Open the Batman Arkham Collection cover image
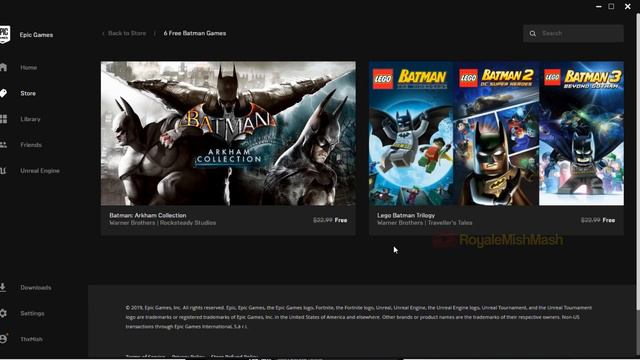The image size is (640, 360). click(228, 133)
